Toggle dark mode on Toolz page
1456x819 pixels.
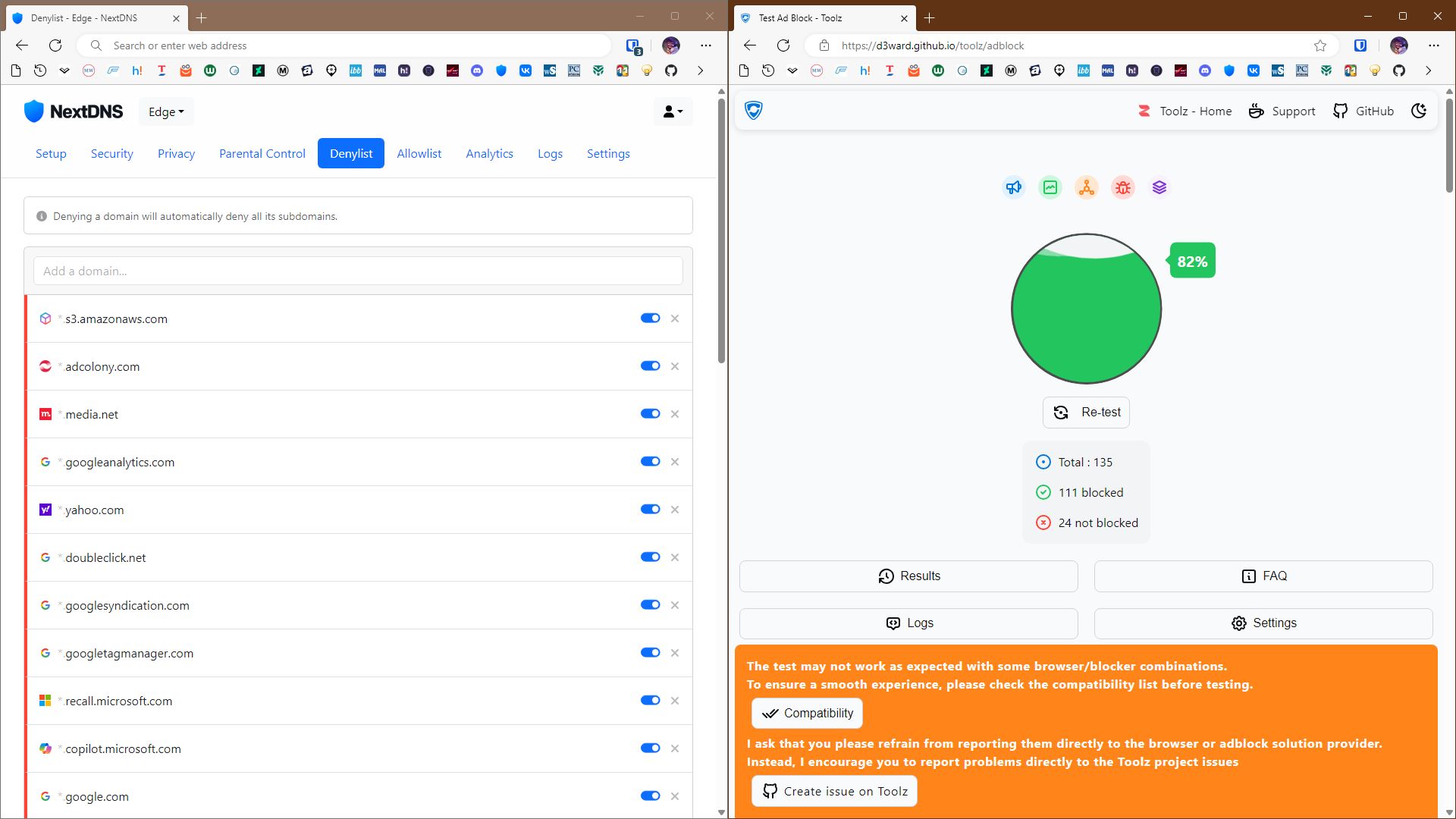coord(1419,111)
